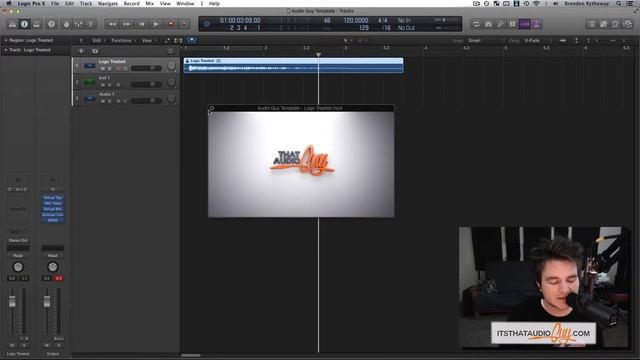Go to beginning with the transport button
This screenshot has height=360, width=640.
click(x=142, y=24)
